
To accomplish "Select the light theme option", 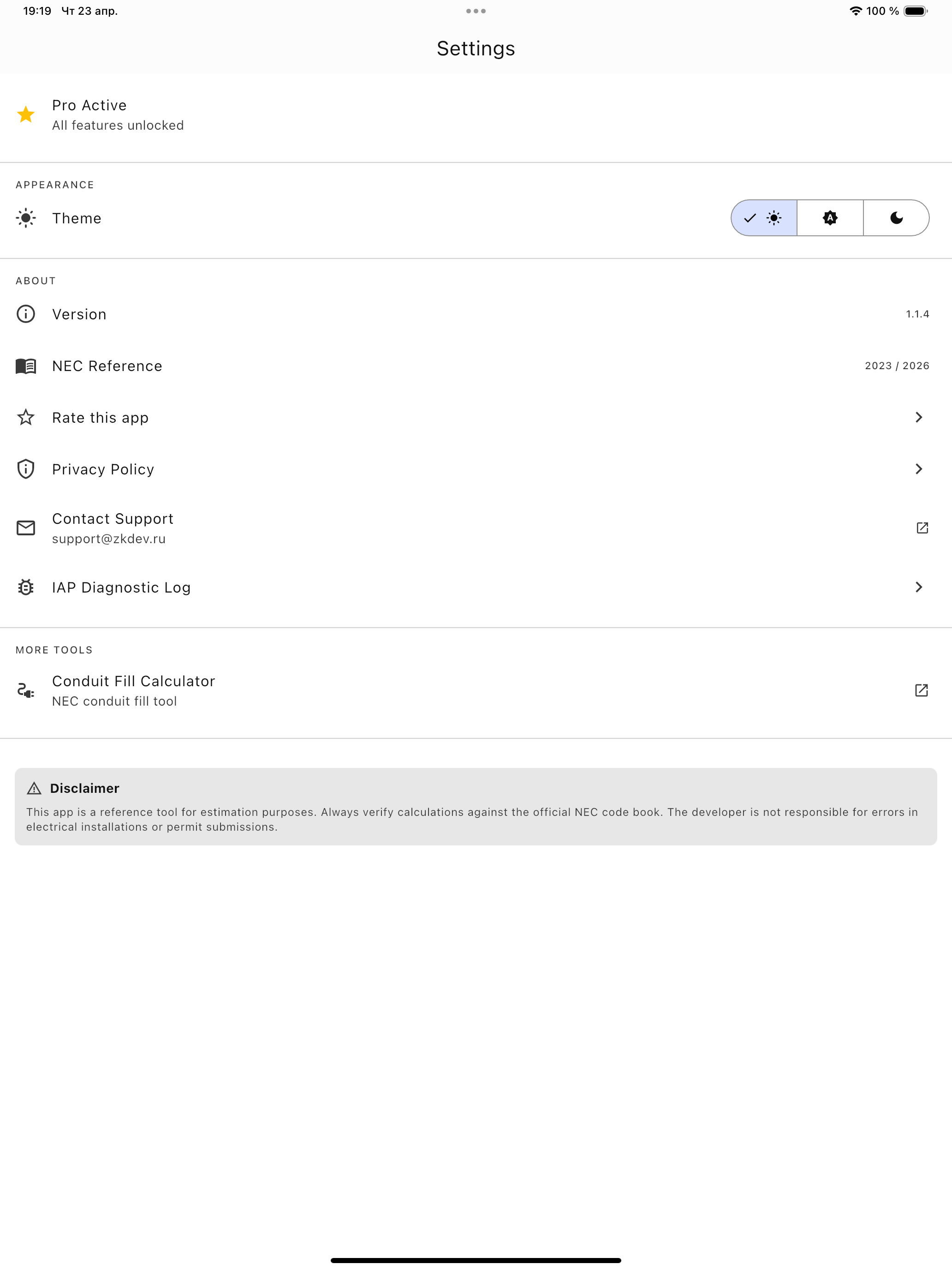I will point(764,218).
